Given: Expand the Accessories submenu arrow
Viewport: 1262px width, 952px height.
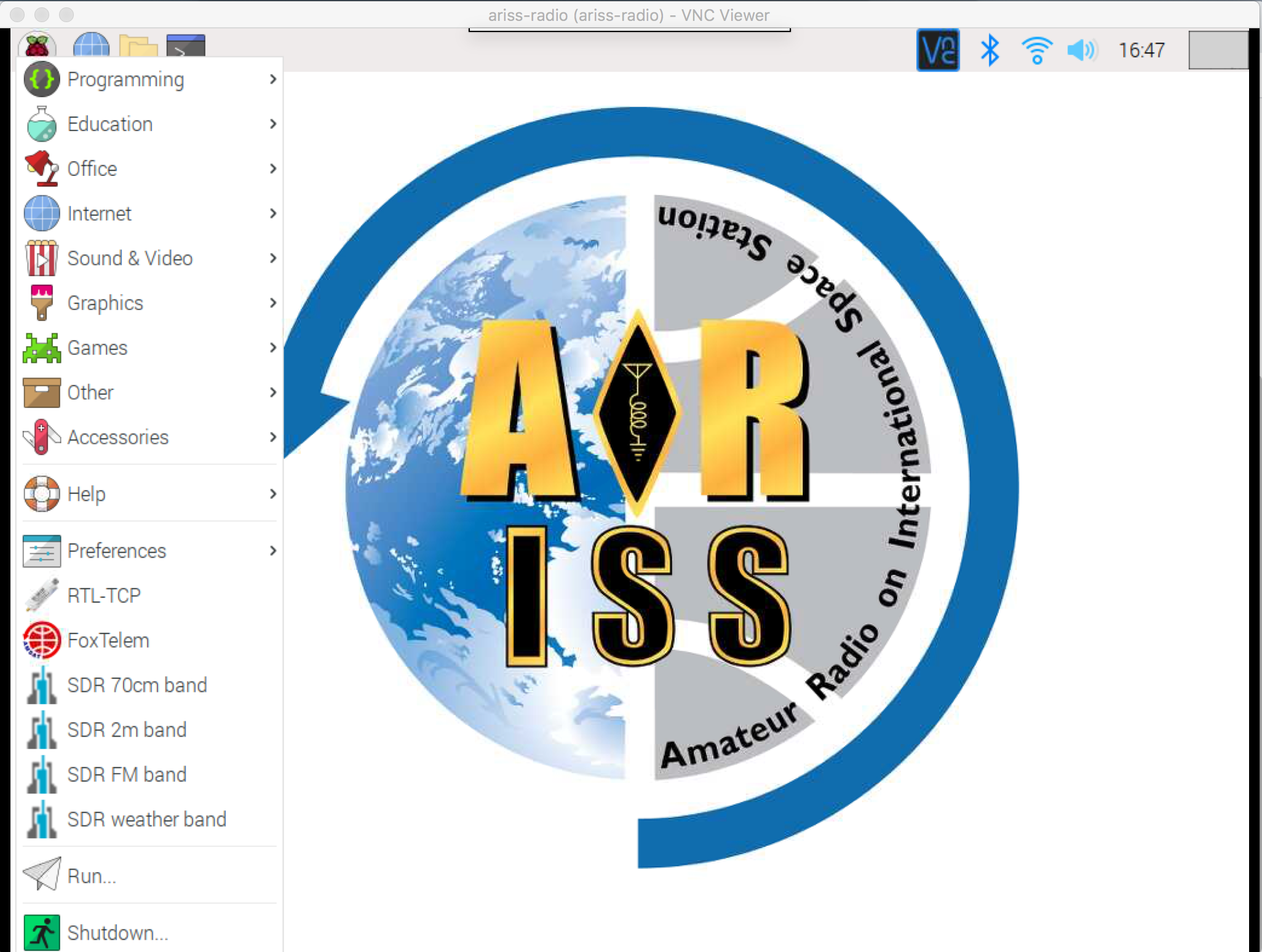Looking at the screenshot, I should [273, 437].
